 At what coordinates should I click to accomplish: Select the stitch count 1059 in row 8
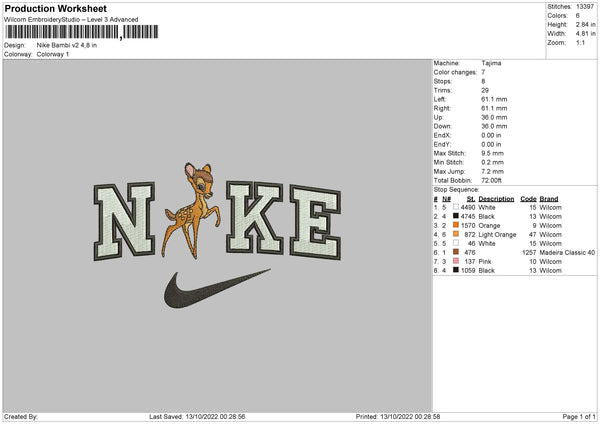click(468, 271)
